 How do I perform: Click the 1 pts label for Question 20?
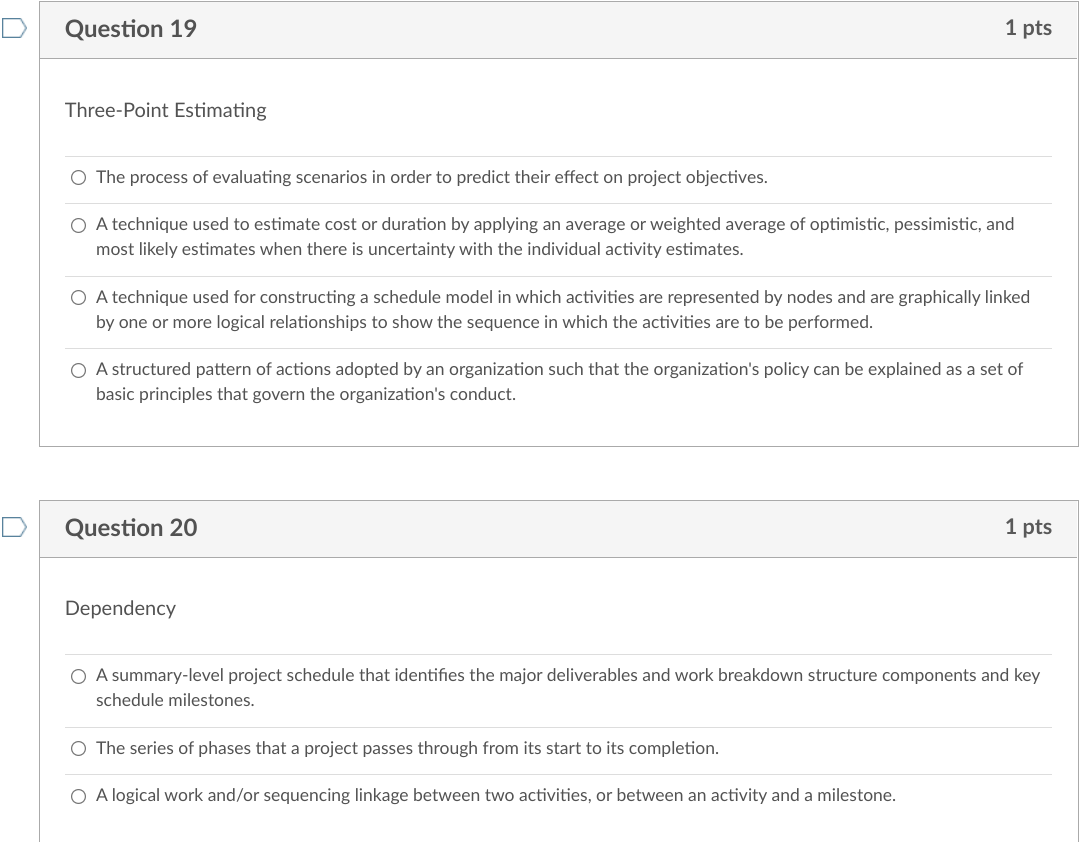tap(1027, 527)
